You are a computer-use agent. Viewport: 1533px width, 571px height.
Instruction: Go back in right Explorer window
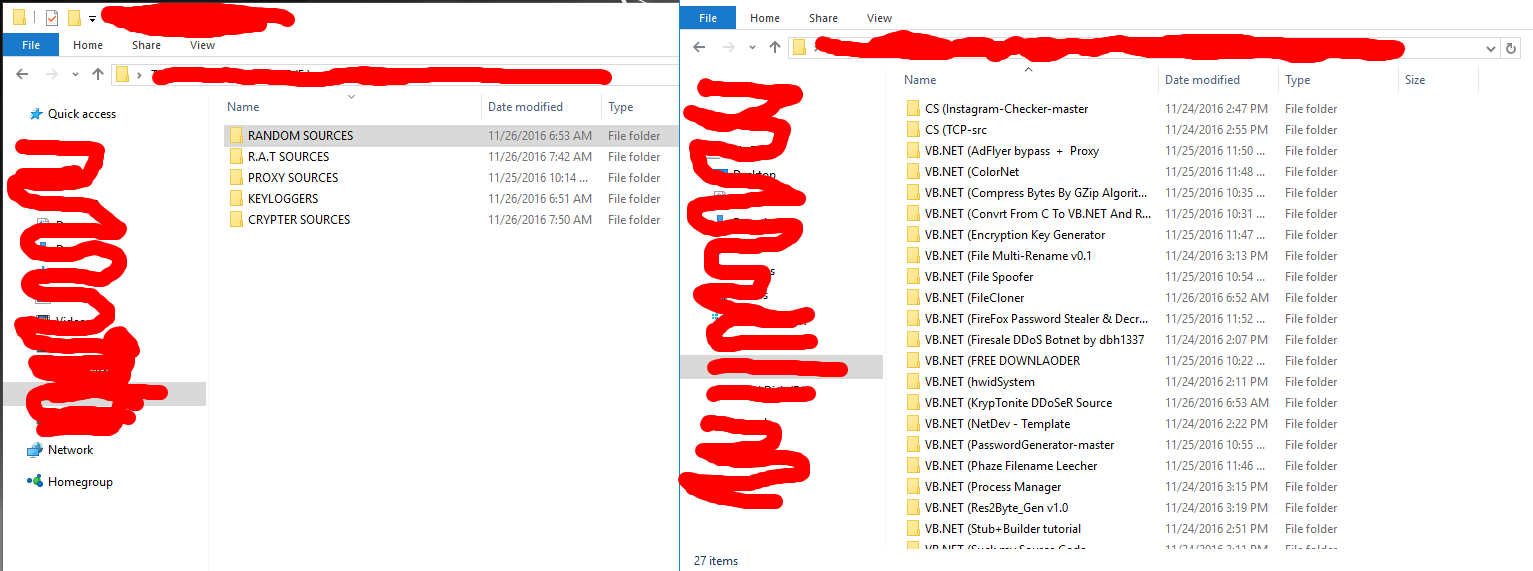700,47
